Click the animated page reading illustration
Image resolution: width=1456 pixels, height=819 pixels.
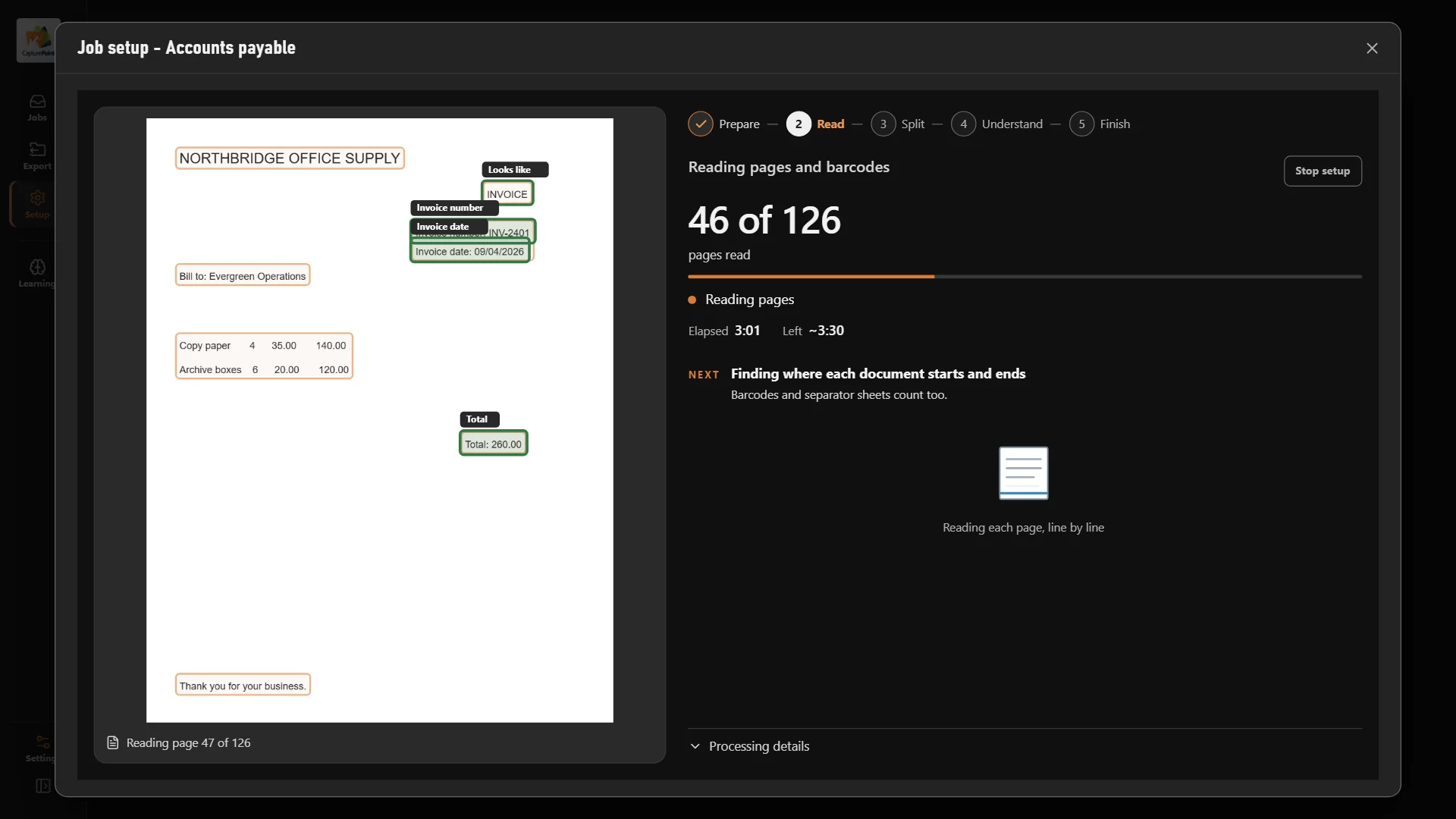(1023, 473)
